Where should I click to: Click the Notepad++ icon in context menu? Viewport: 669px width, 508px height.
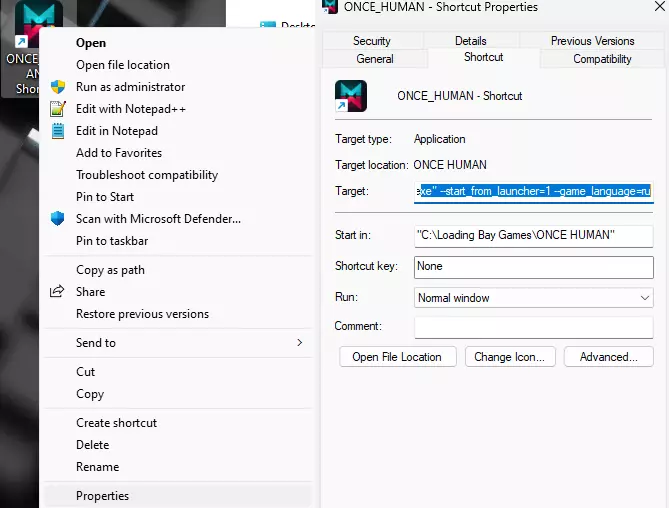58,109
